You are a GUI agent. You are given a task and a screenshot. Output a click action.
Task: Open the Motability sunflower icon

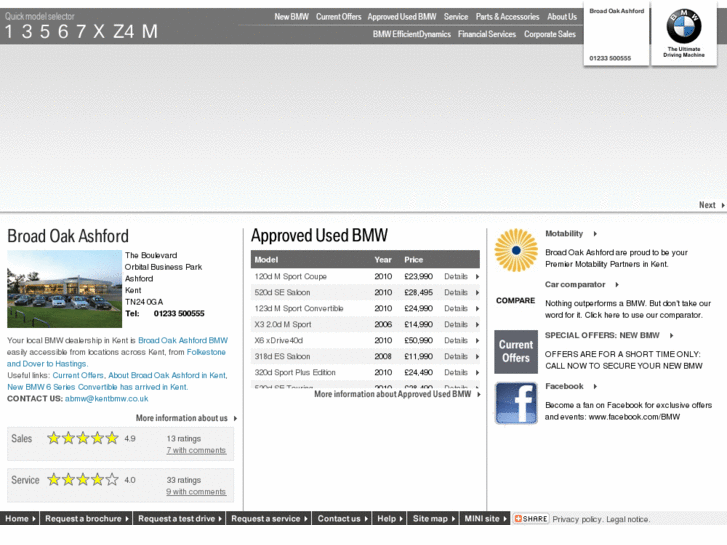pyautogui.click(x=516, y=250)
